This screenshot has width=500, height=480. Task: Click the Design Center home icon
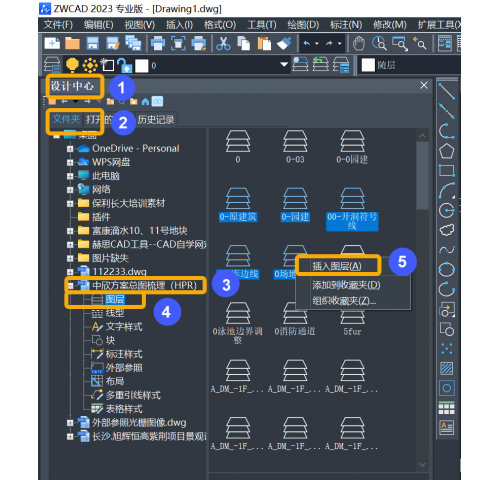point(145,101)
